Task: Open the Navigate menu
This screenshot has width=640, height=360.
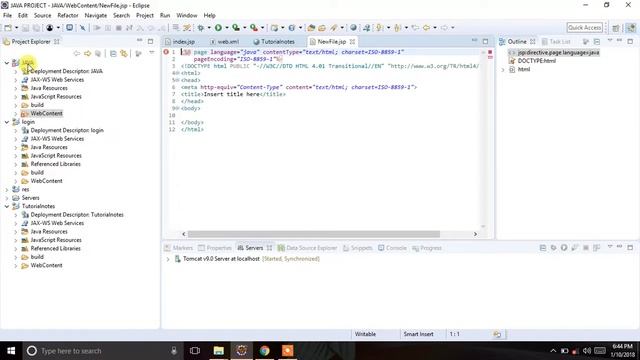Action: [96, 15]
